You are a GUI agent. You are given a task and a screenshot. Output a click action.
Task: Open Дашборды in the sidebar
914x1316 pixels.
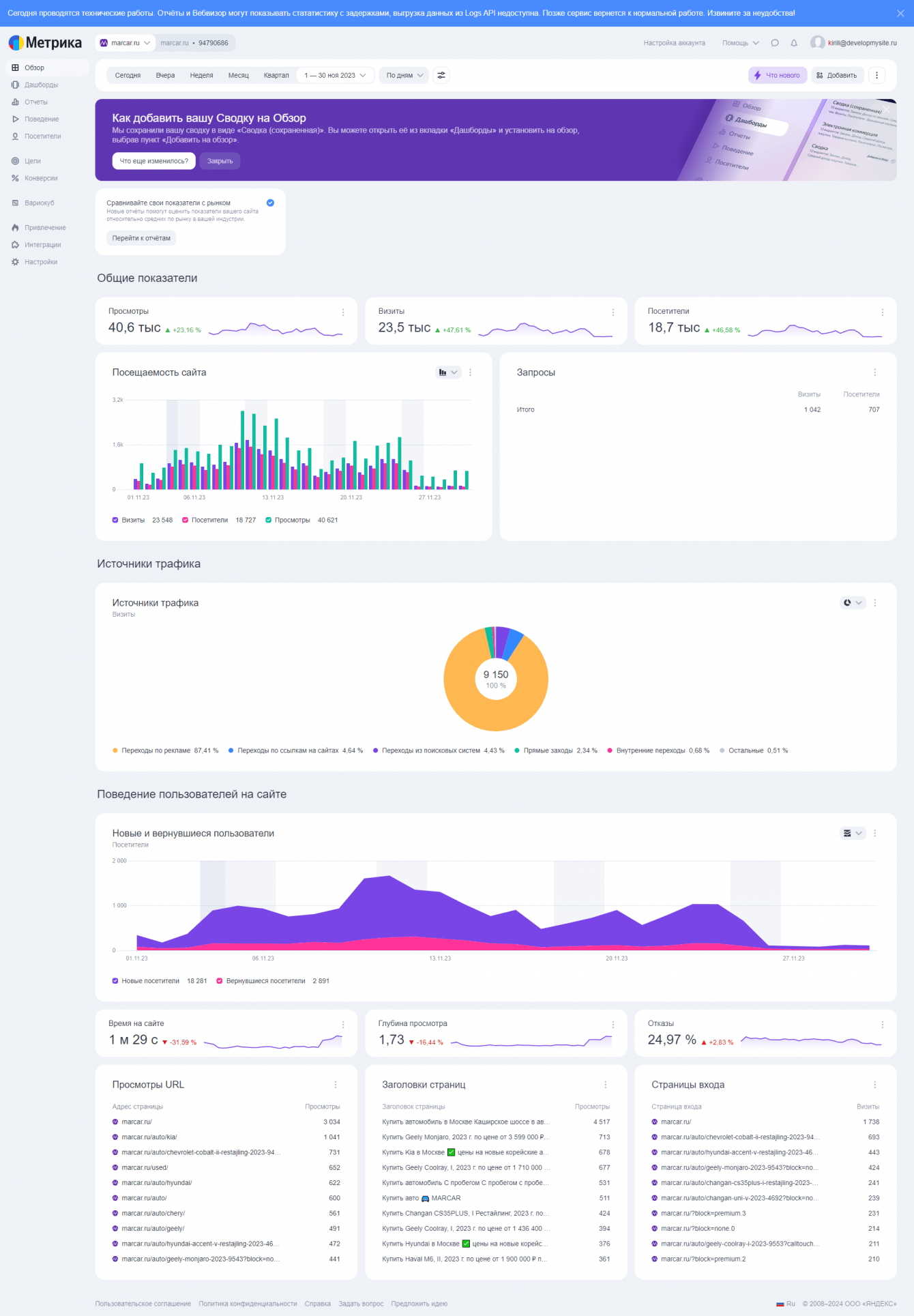[x=41, y=85]
